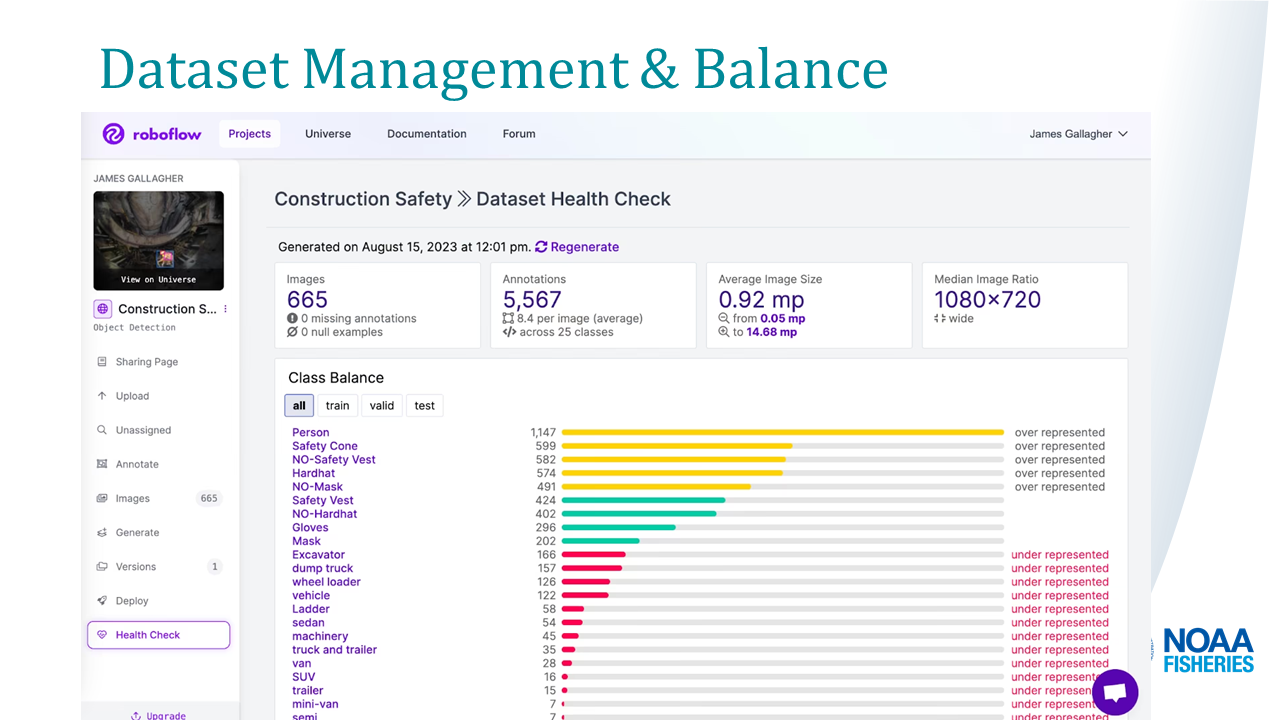Click the project thumbnail View on Universe
This screenshot has width=1280, height=720.
(x=158, y=241)
